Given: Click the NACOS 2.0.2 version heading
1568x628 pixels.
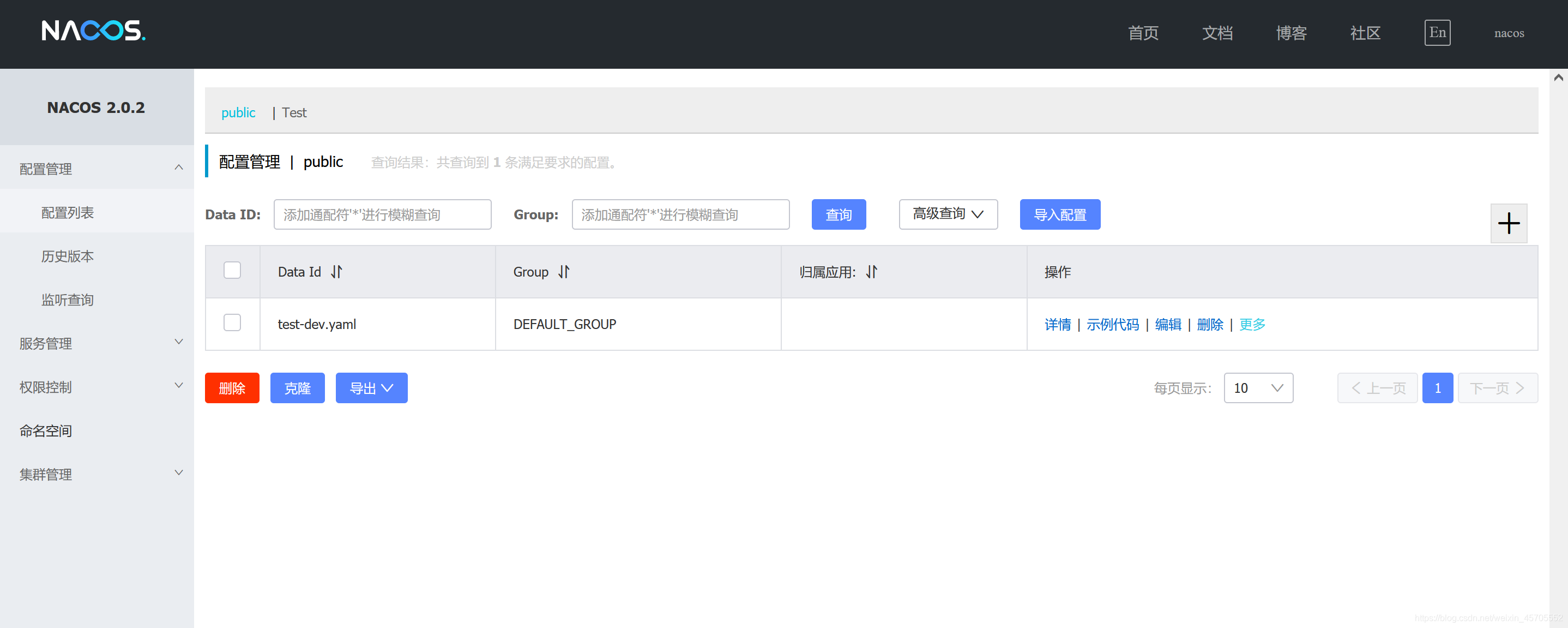Looking at the screenshot, I should click(96, 107).
